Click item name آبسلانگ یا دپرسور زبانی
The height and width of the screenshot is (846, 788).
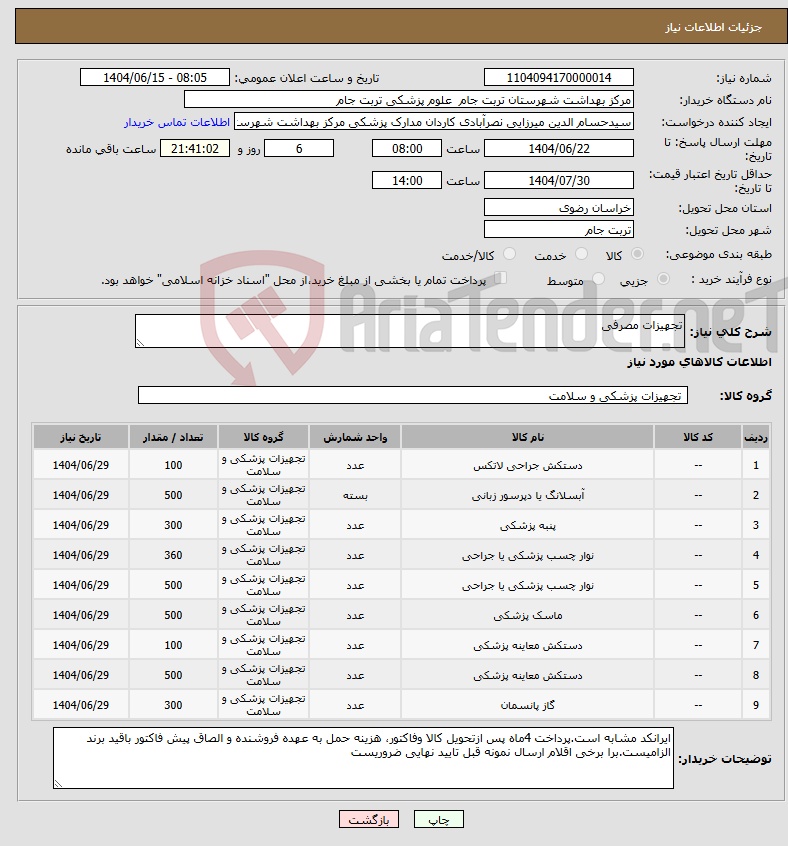pos(527,495)
